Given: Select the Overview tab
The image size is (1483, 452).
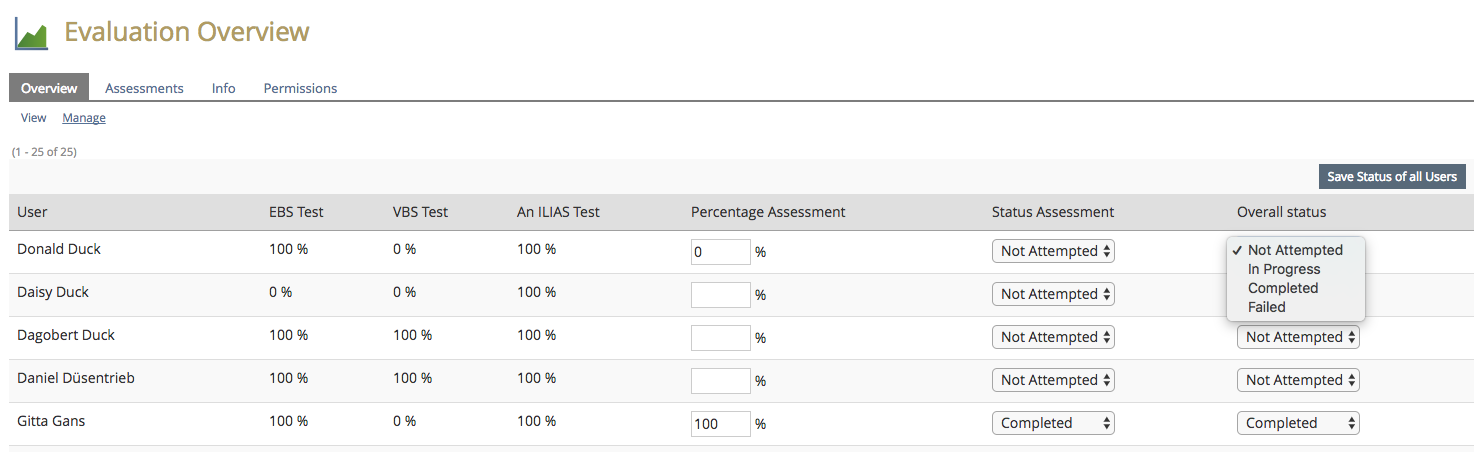Looking at the screenshot, I should point(49,88).
